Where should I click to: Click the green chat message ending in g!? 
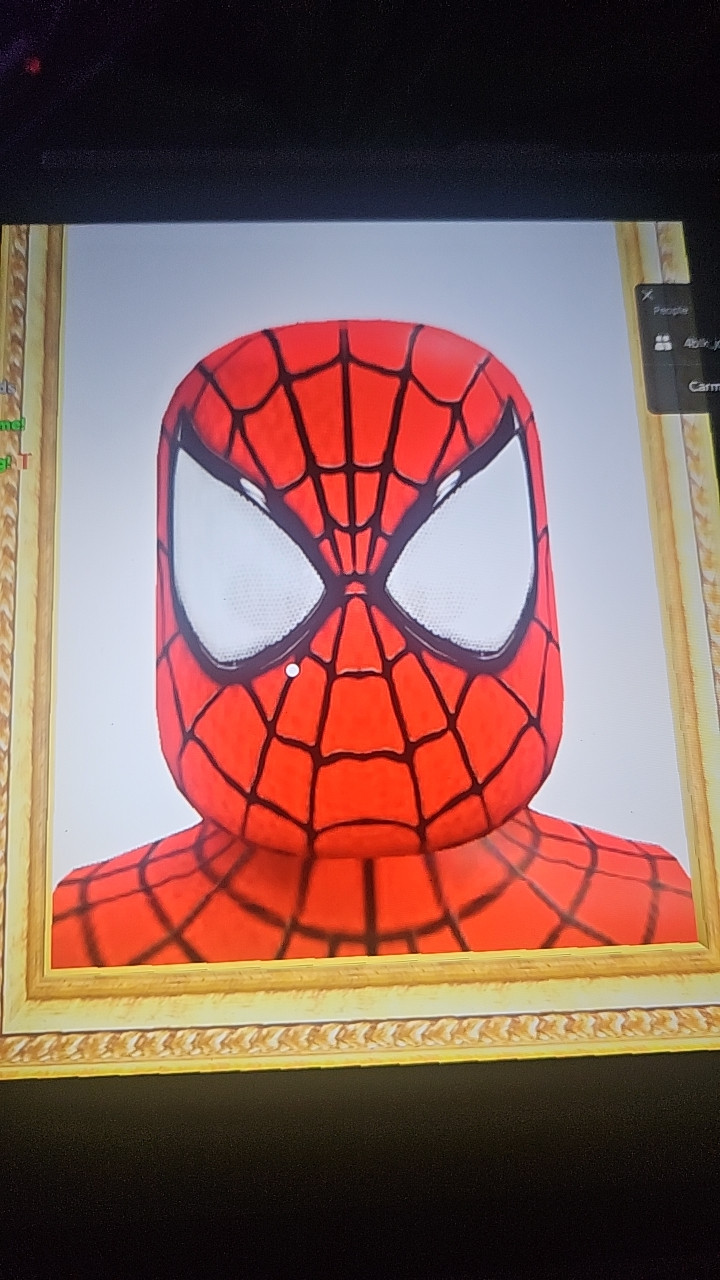click(7, 462)
